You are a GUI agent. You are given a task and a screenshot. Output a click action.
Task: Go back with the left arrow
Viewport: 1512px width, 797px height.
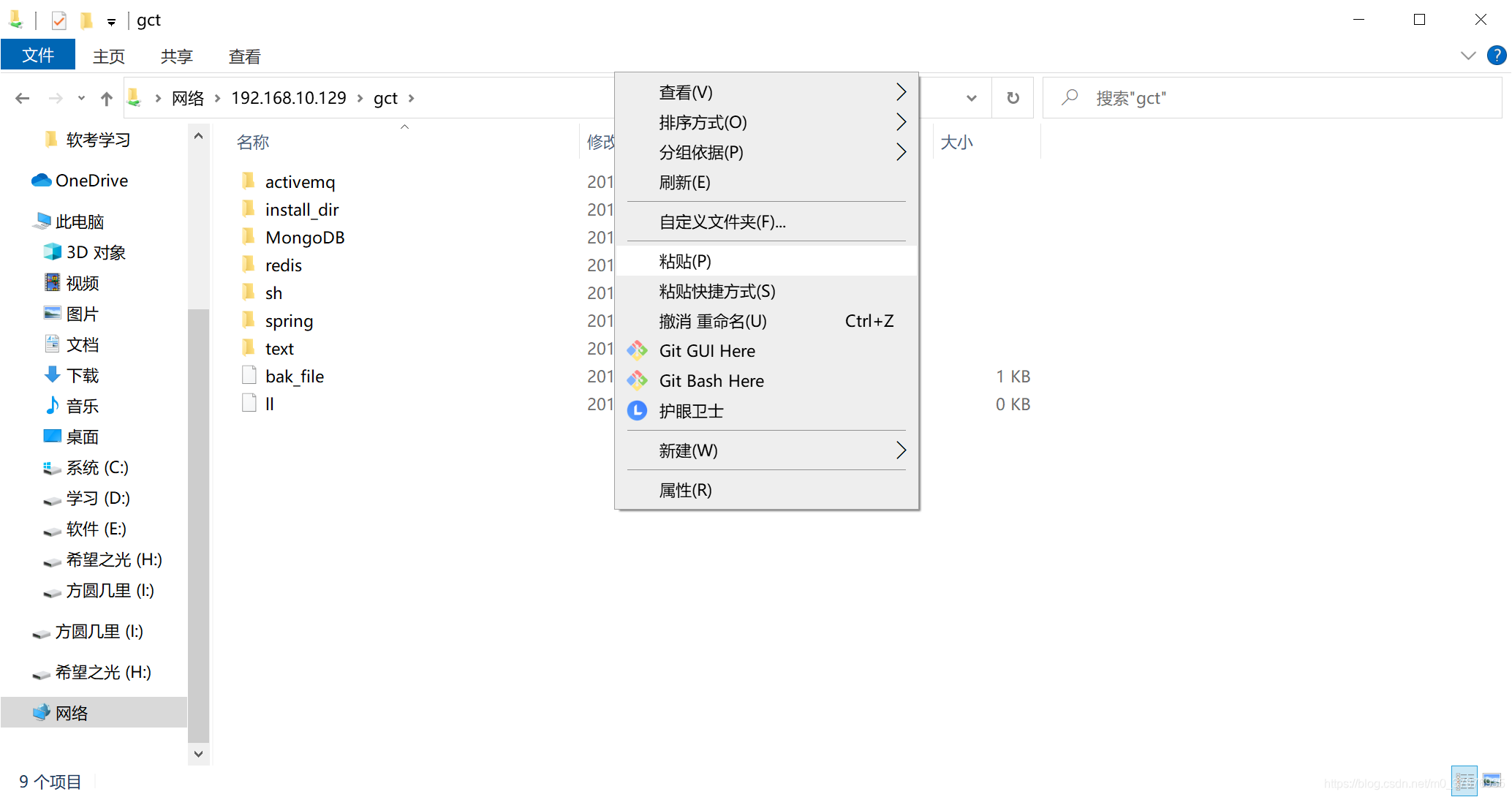[23, 98]
